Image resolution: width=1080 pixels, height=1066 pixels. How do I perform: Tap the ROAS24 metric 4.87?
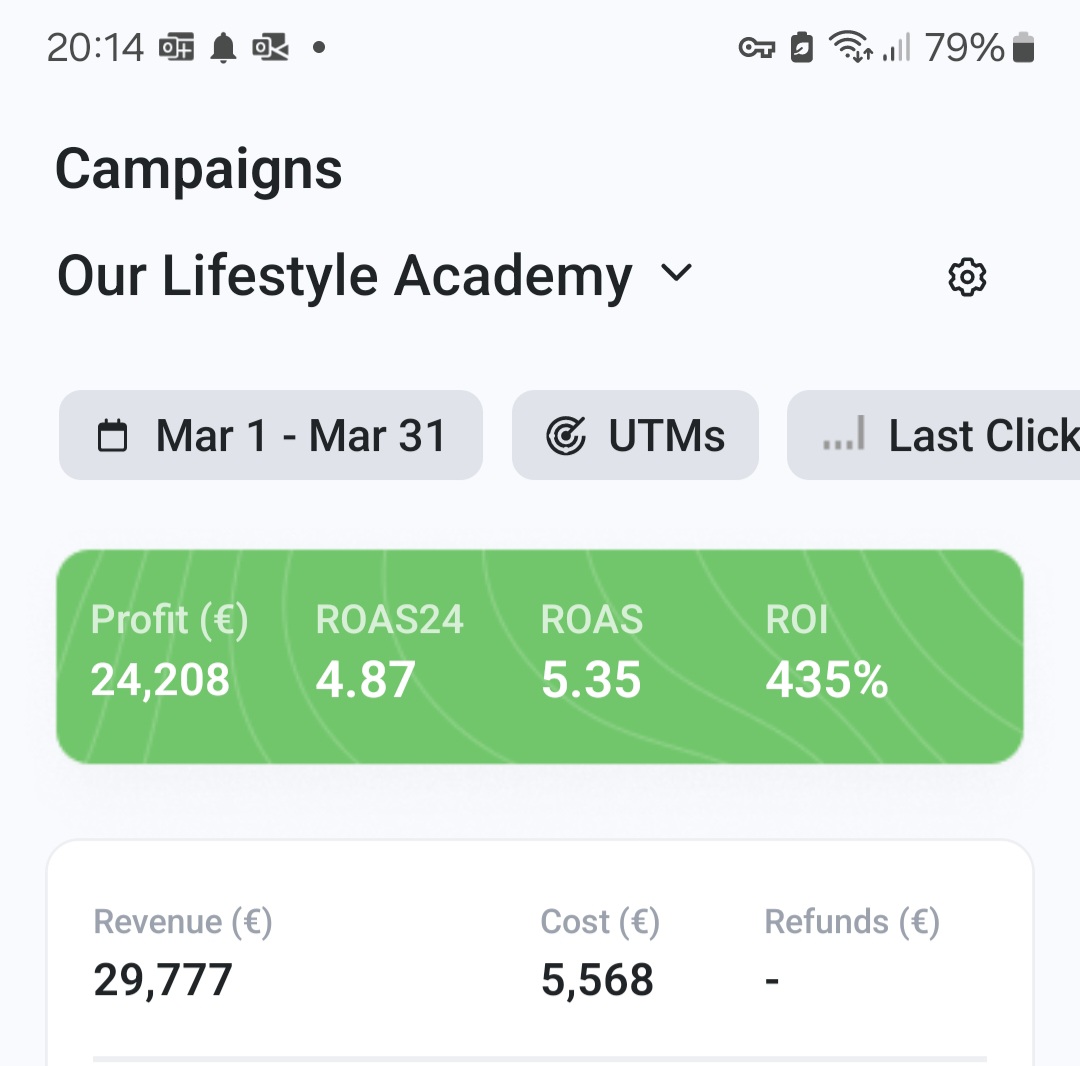click(x=365, y=680)
